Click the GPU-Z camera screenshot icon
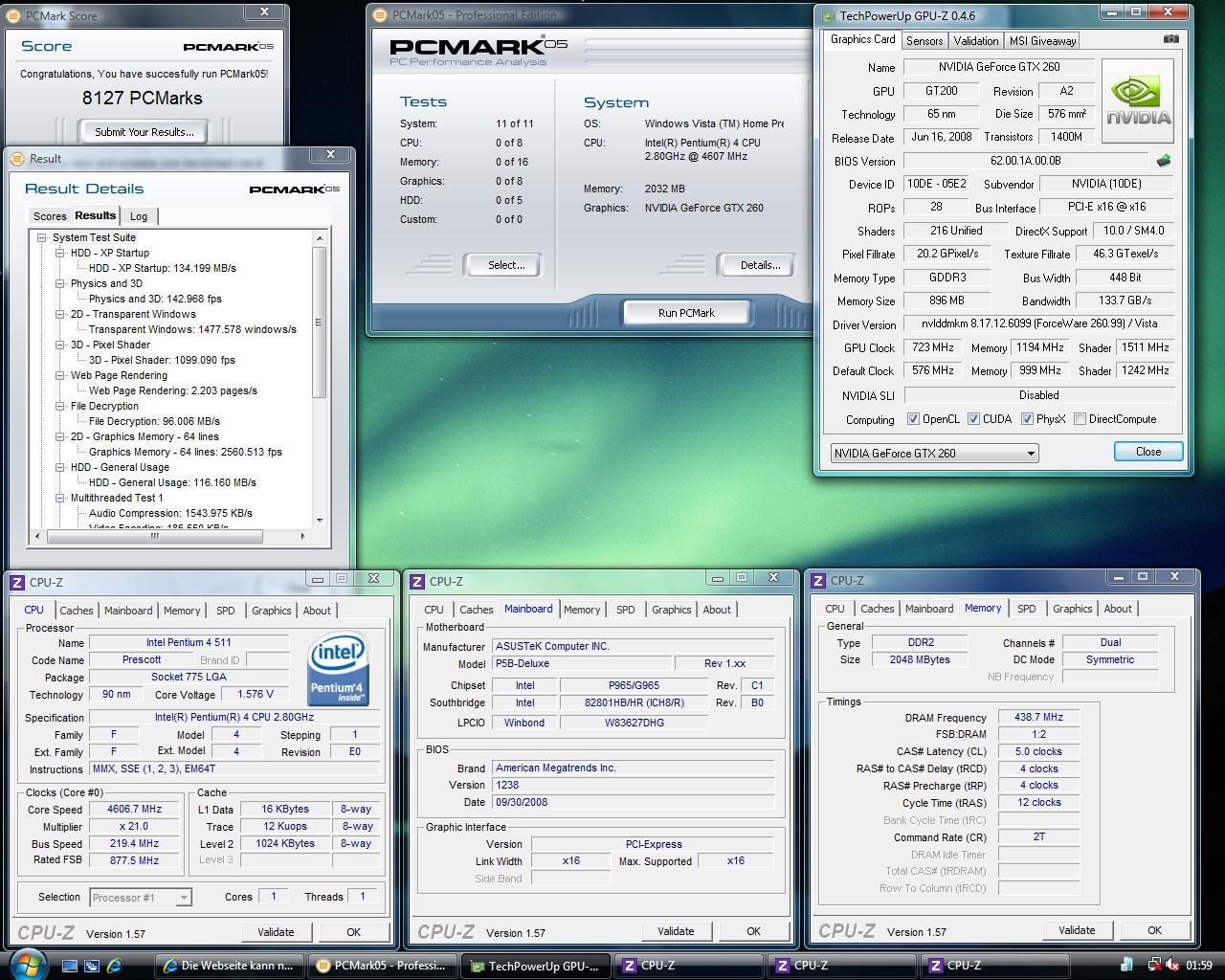Viewport: 1225px width, 980px height. [x=1170, y=39]
